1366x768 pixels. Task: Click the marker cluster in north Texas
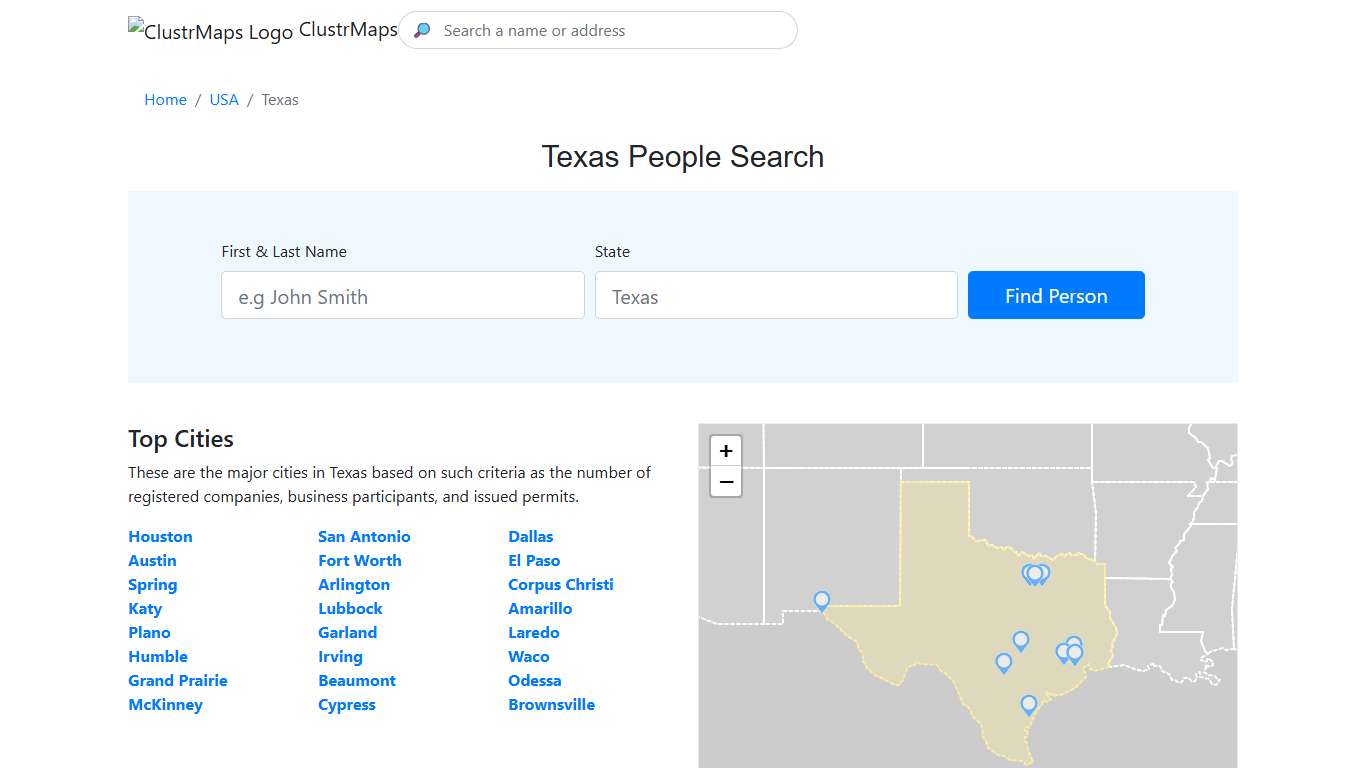[x=1035, y=572]
